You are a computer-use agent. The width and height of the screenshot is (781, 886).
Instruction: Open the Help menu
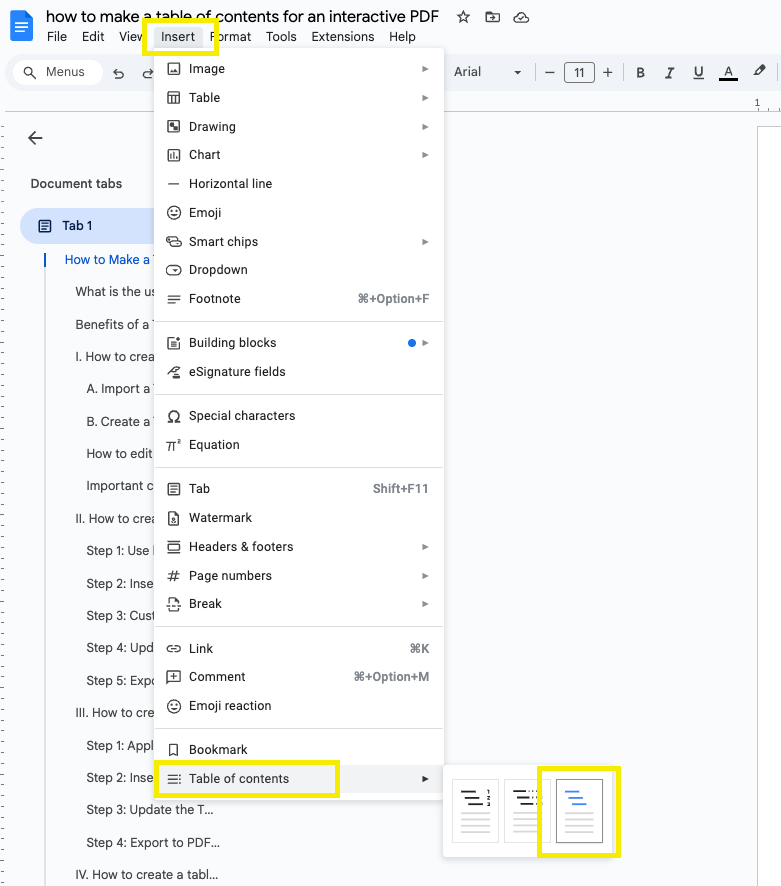tap(402, 37)
